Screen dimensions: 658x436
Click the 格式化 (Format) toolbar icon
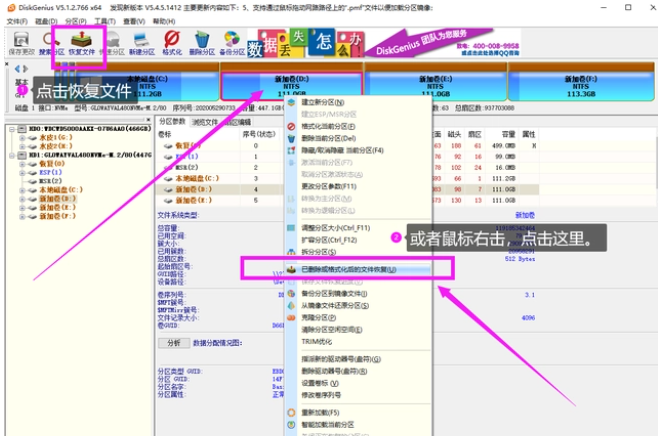[x=172, y=41]
